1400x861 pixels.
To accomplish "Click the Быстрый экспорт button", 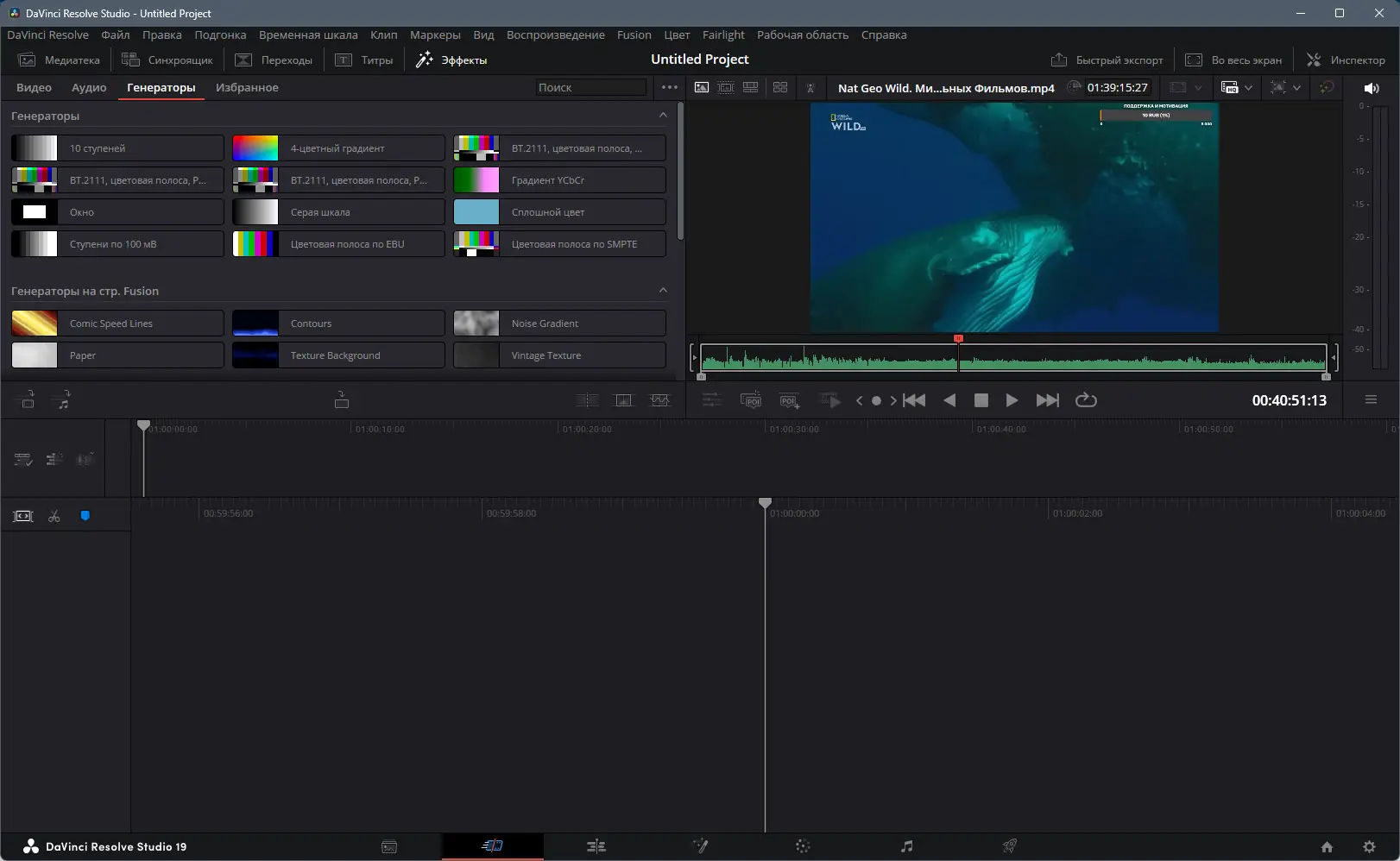I will [x=1107, y=60].
